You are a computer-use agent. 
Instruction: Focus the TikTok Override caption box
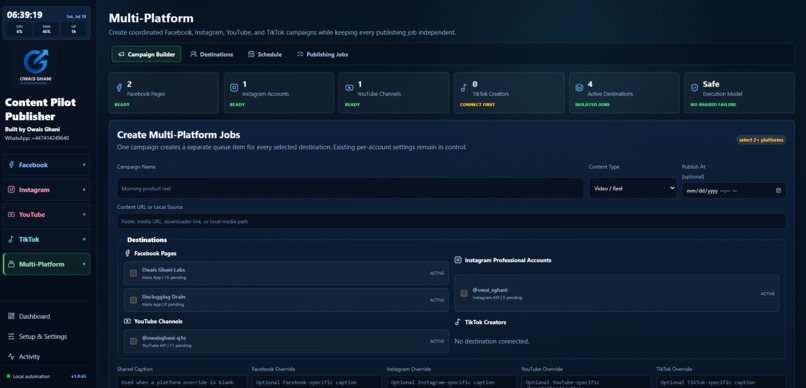[x=721, y=382]
